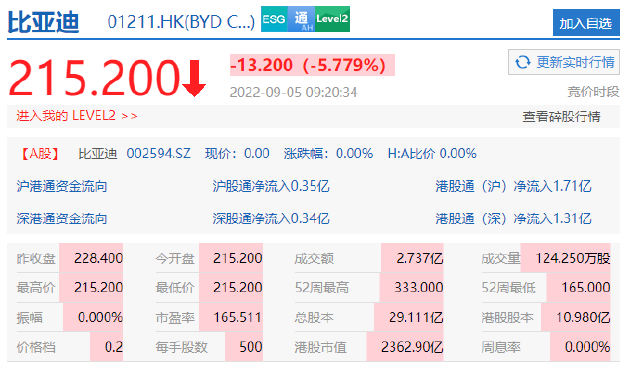Screen dimensions: 630x372
Task: Click 市盈率 value 165.511
Action: (x=238, y=317)
